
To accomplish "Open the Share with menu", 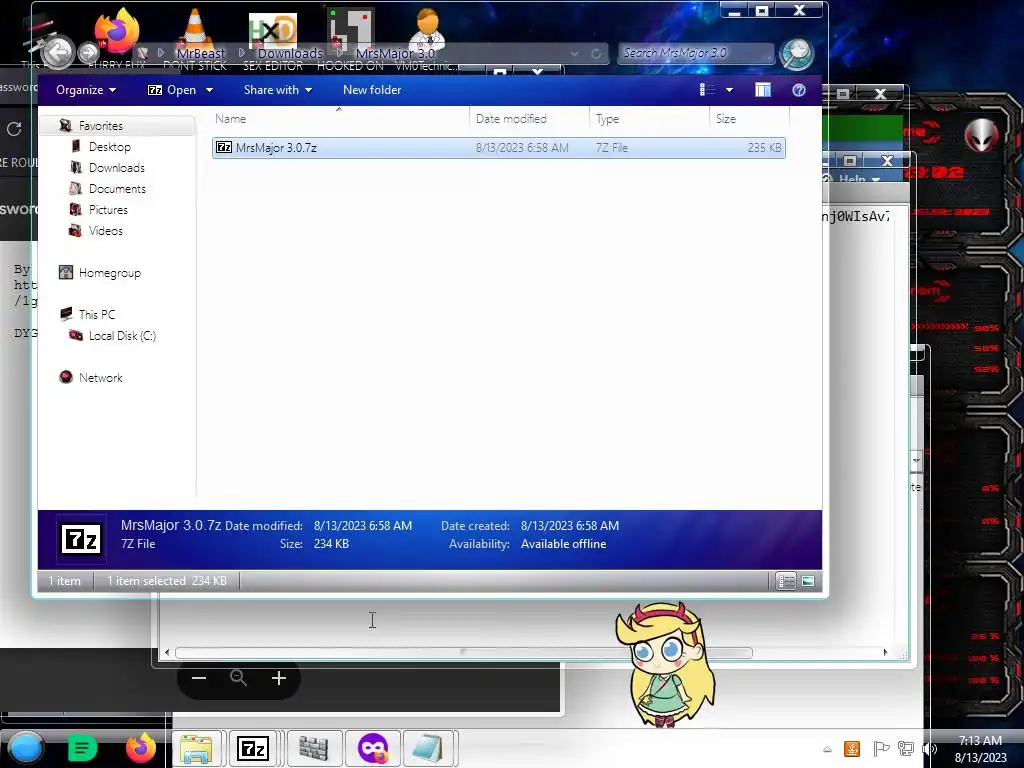I will click(278, 90).
